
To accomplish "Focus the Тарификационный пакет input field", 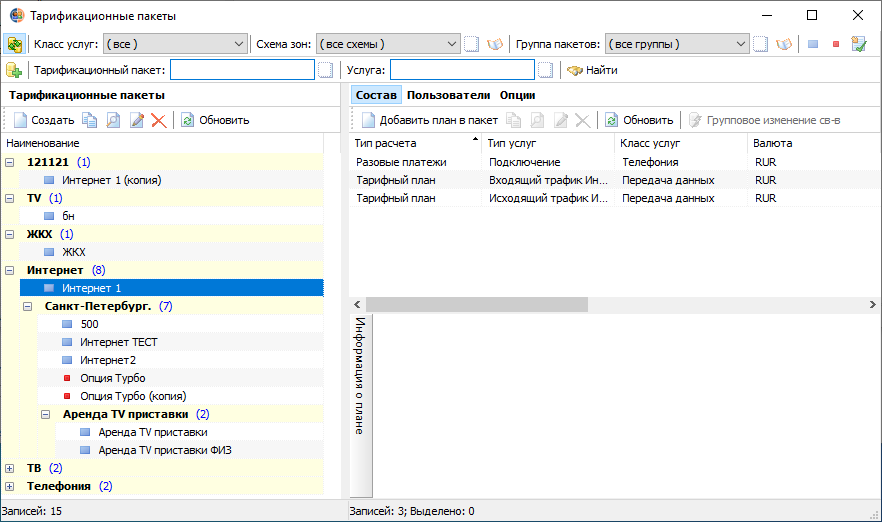I will coord(242,70).
